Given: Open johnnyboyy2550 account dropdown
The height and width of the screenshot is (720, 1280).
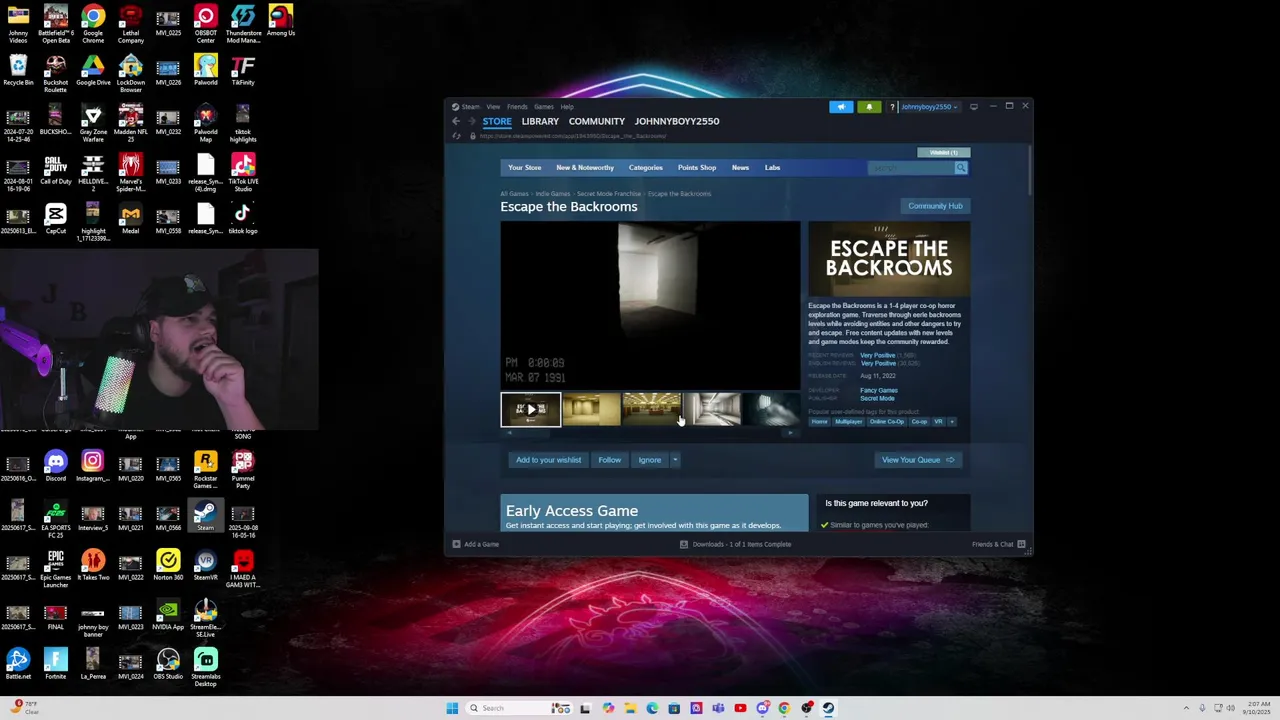Looking at the screenshot, I should coord(929,107).
